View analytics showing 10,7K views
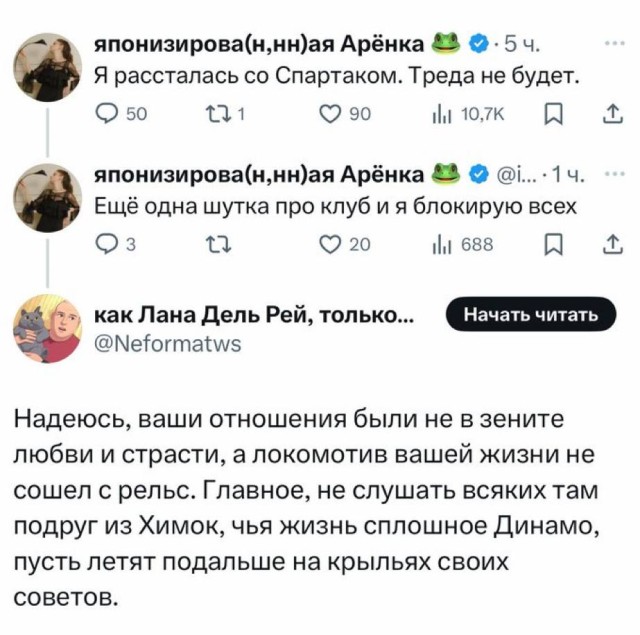The width and height of the screenshot is (640, 635). (468, 114)
